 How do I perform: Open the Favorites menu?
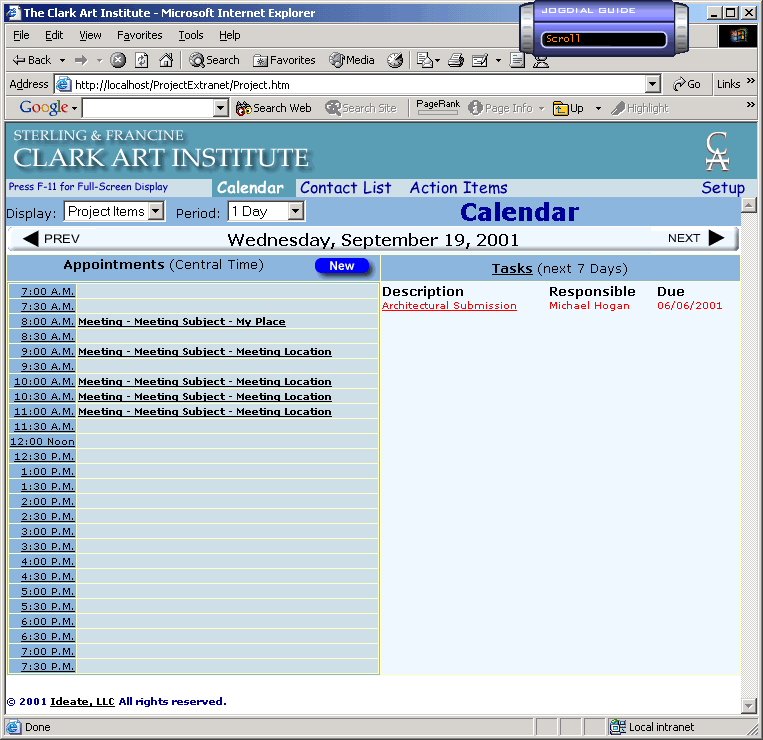click(140, 35)
